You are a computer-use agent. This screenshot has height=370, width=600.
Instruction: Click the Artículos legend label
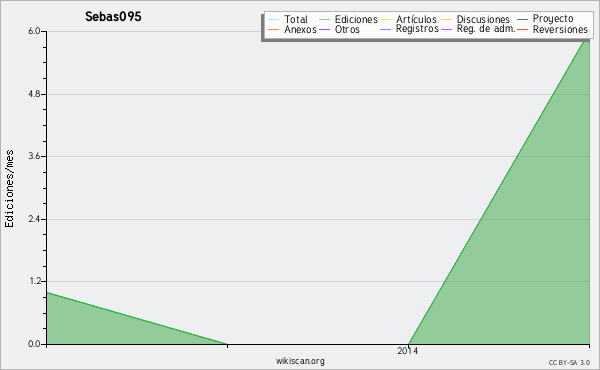[x=416, y=19]
